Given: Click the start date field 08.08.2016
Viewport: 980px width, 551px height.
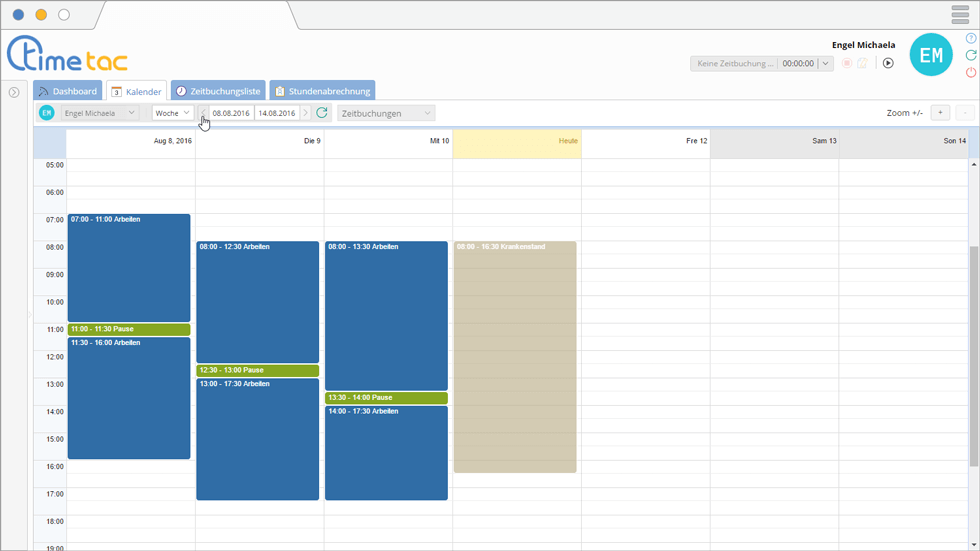Looking at the screenshot, I should click(x=231, y=113).
